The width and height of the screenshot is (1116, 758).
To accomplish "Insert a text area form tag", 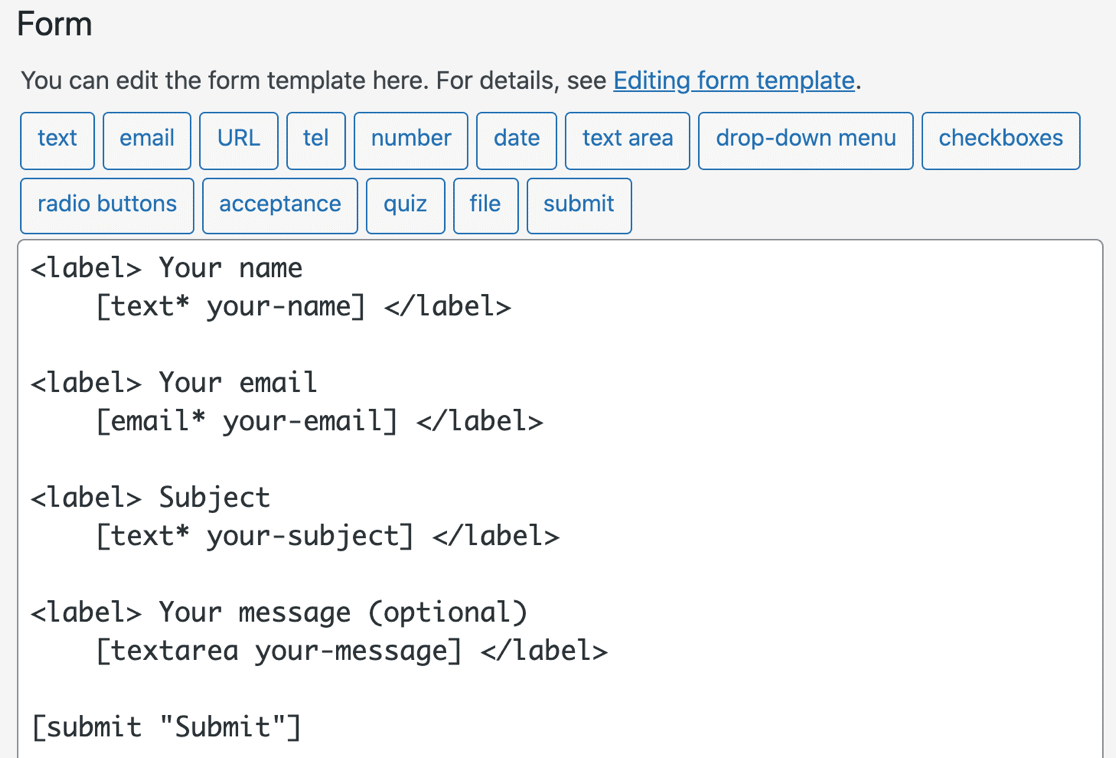I will 627,140.
